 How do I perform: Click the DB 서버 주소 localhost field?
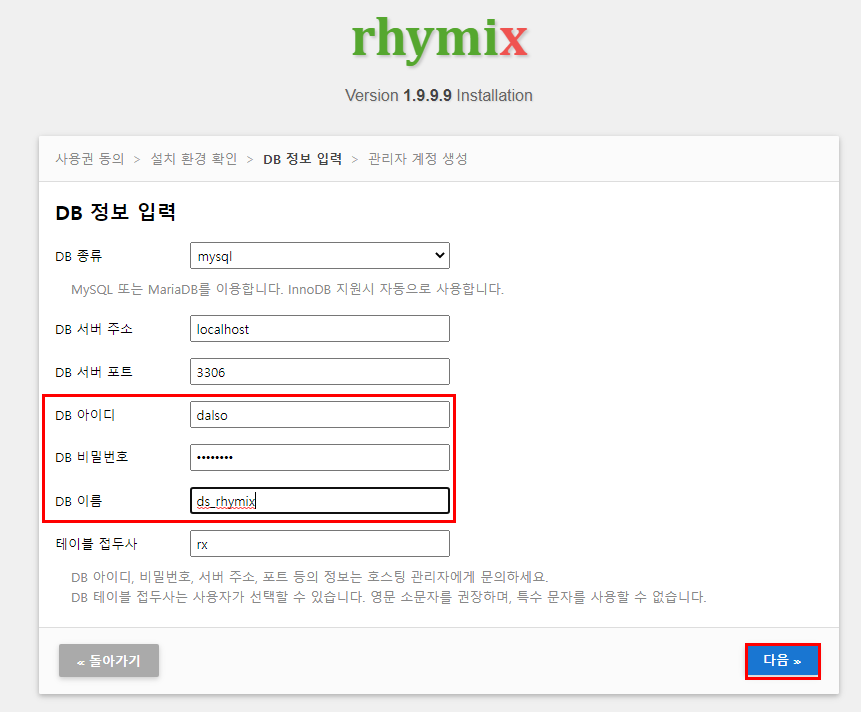pyautogui.click(x=320, y=329)
